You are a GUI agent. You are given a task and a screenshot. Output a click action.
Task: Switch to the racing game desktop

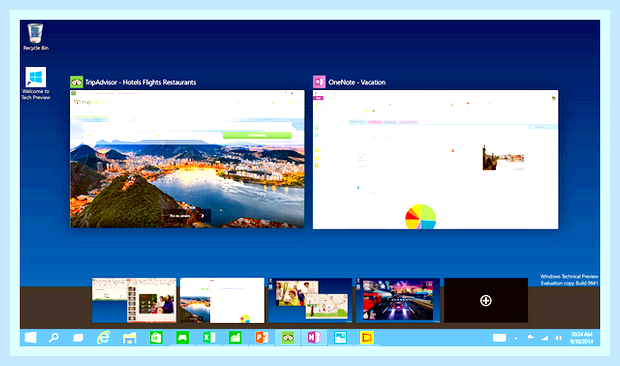pos(398,300)
